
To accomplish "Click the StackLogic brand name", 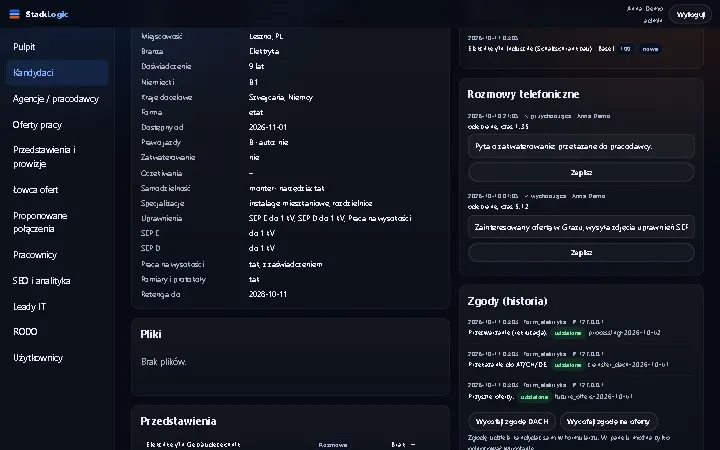I will (x=47, y=14).
